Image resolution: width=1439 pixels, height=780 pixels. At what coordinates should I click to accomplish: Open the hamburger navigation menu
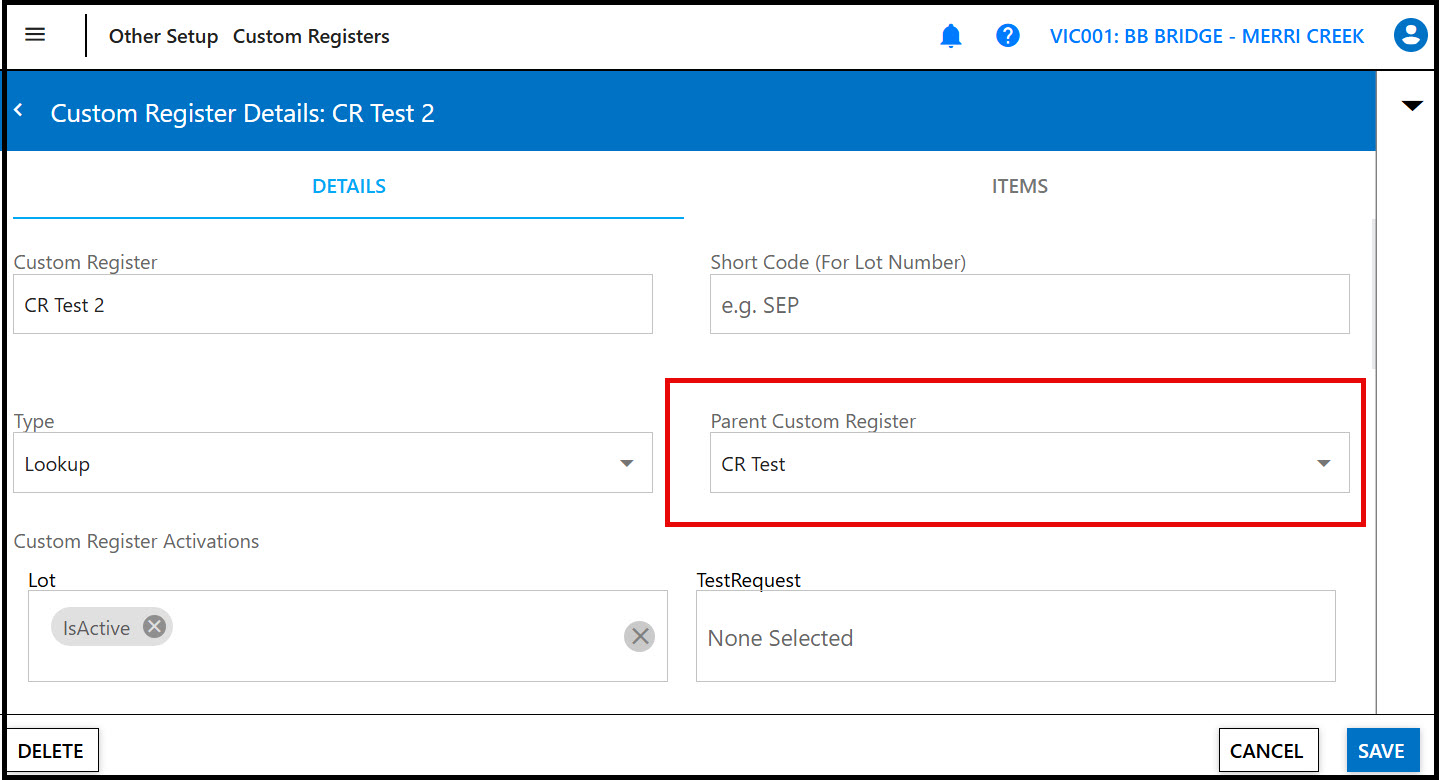click(x=35, y=35)
